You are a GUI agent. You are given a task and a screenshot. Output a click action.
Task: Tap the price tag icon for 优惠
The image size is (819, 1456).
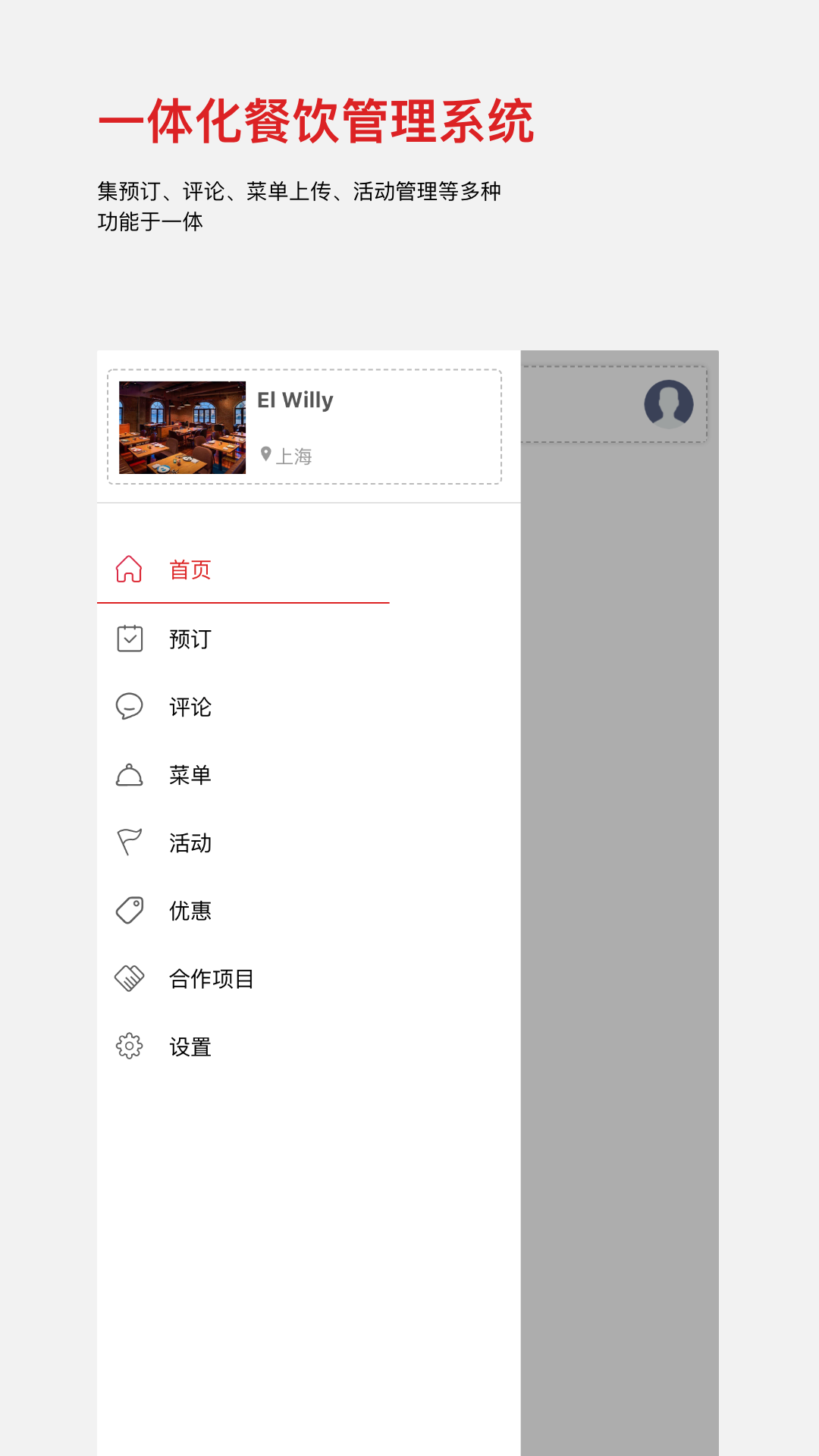click(x=129, y=910)
